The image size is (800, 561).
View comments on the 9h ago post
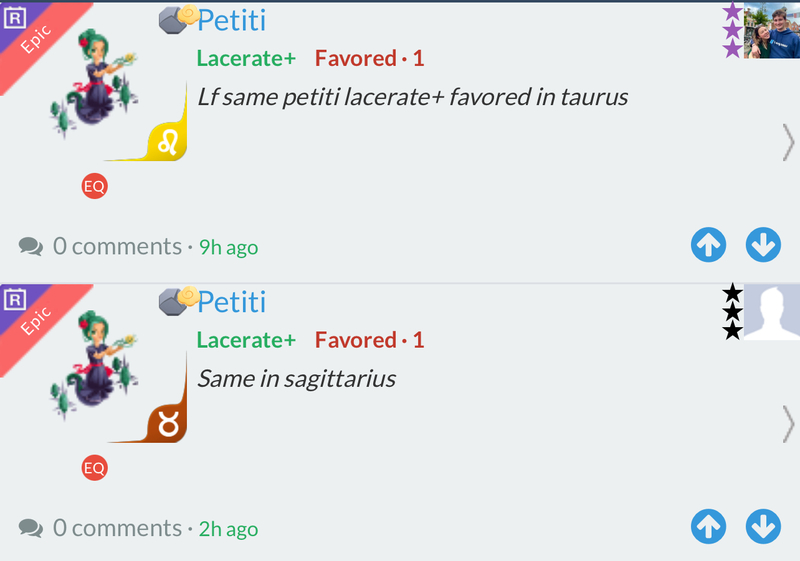click(x=100, y=246)
